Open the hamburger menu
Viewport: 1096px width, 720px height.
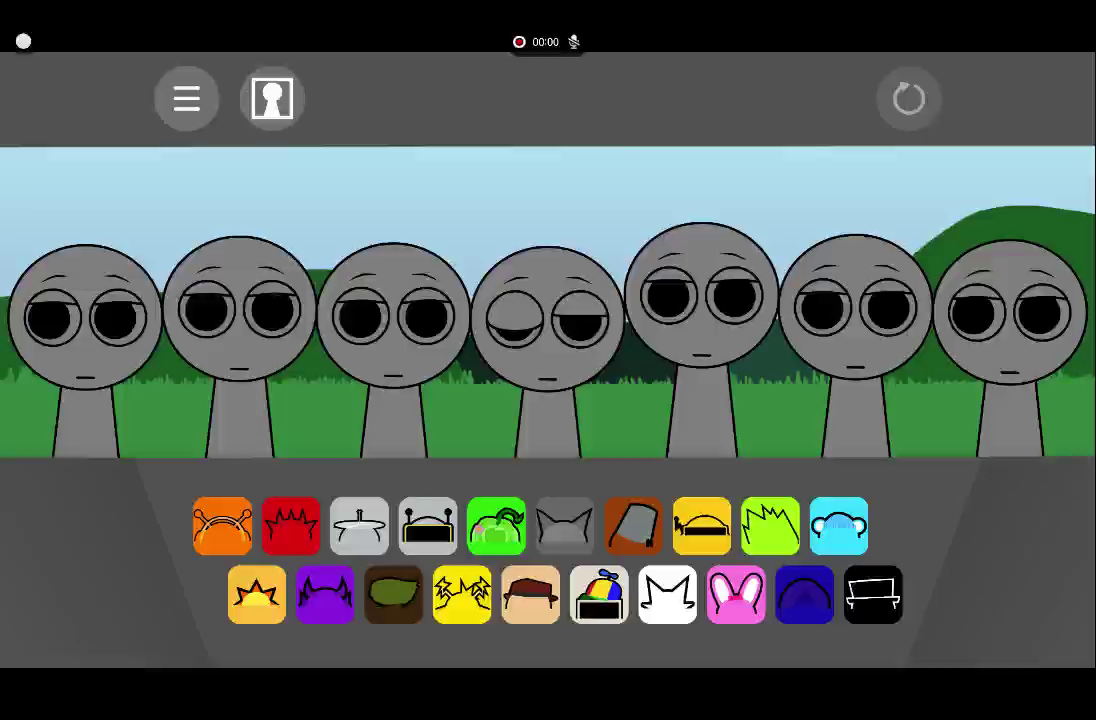point(187,99)
